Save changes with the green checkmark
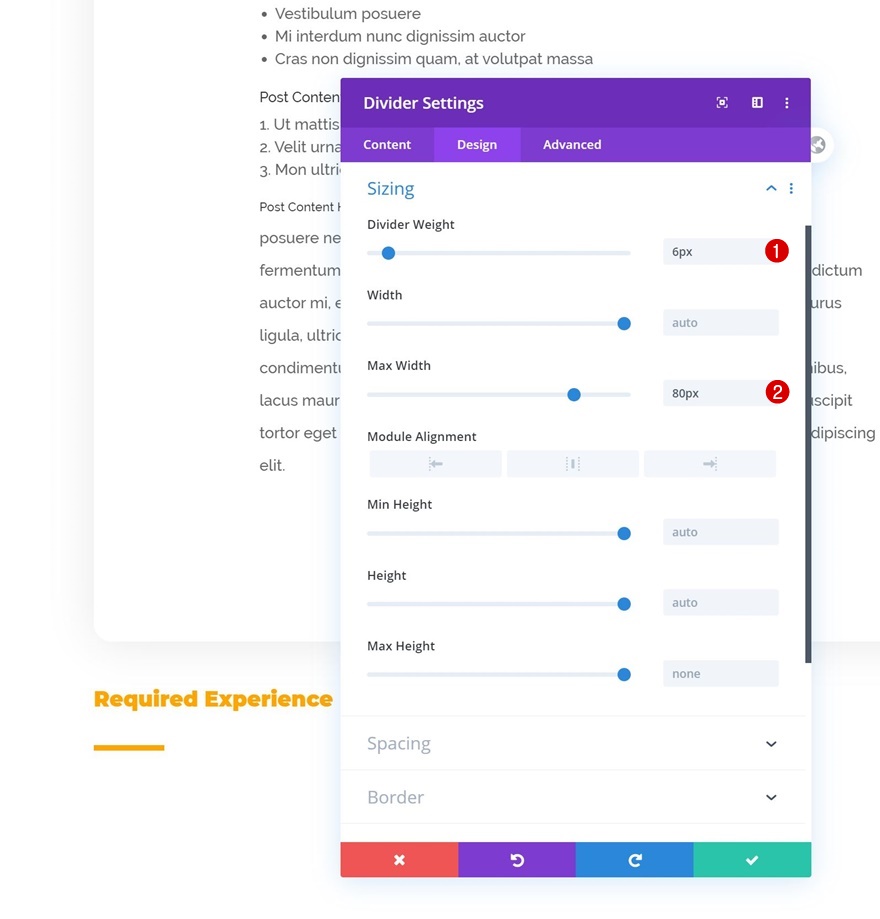880x919 pixels. (x=752, y=860)
